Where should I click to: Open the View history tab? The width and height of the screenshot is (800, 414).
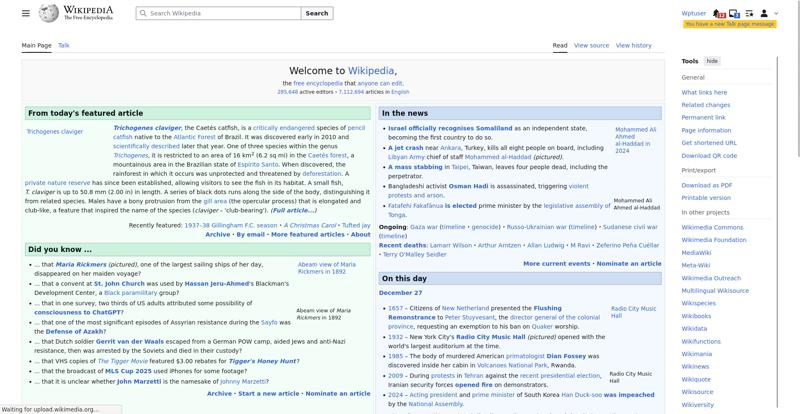click(x=633, y=45)
